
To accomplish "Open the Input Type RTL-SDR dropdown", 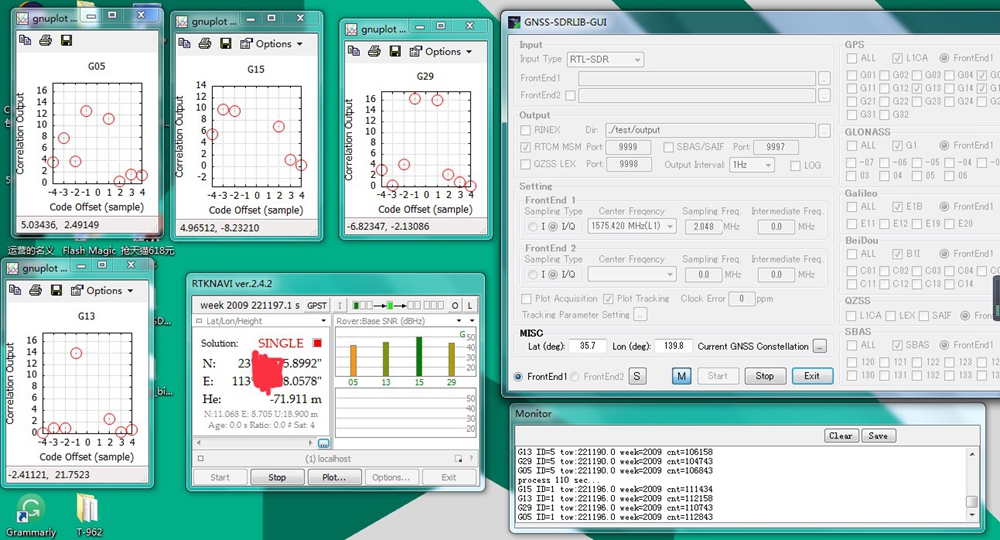I will tap(605, 59).
